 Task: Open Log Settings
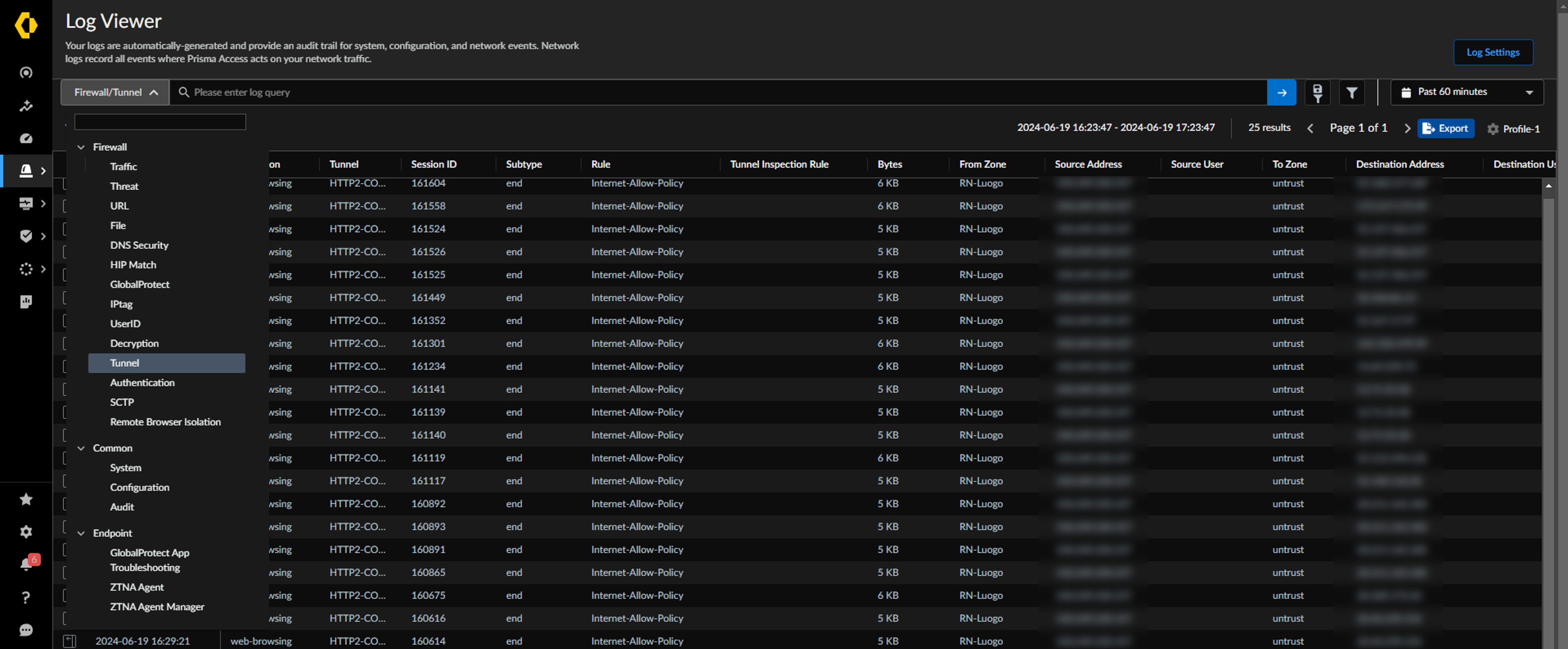pos(1492,52)
